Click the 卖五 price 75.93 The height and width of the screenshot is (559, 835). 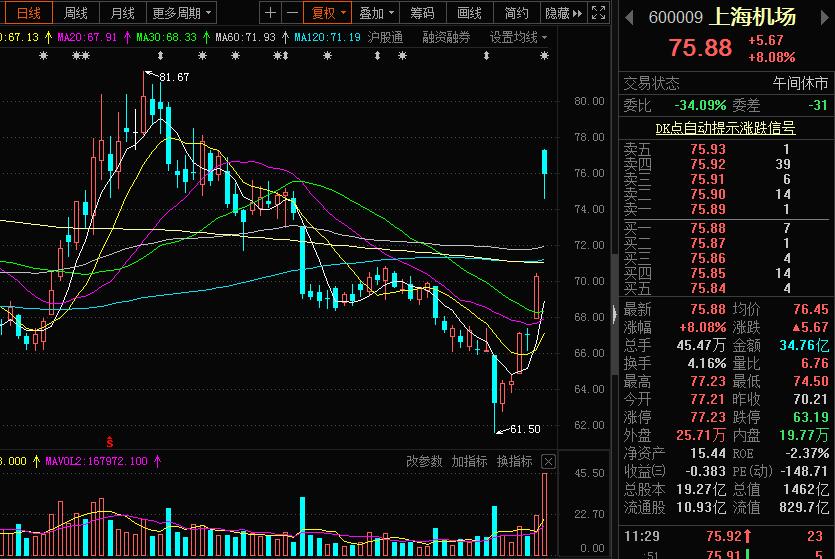click(708, 149)
